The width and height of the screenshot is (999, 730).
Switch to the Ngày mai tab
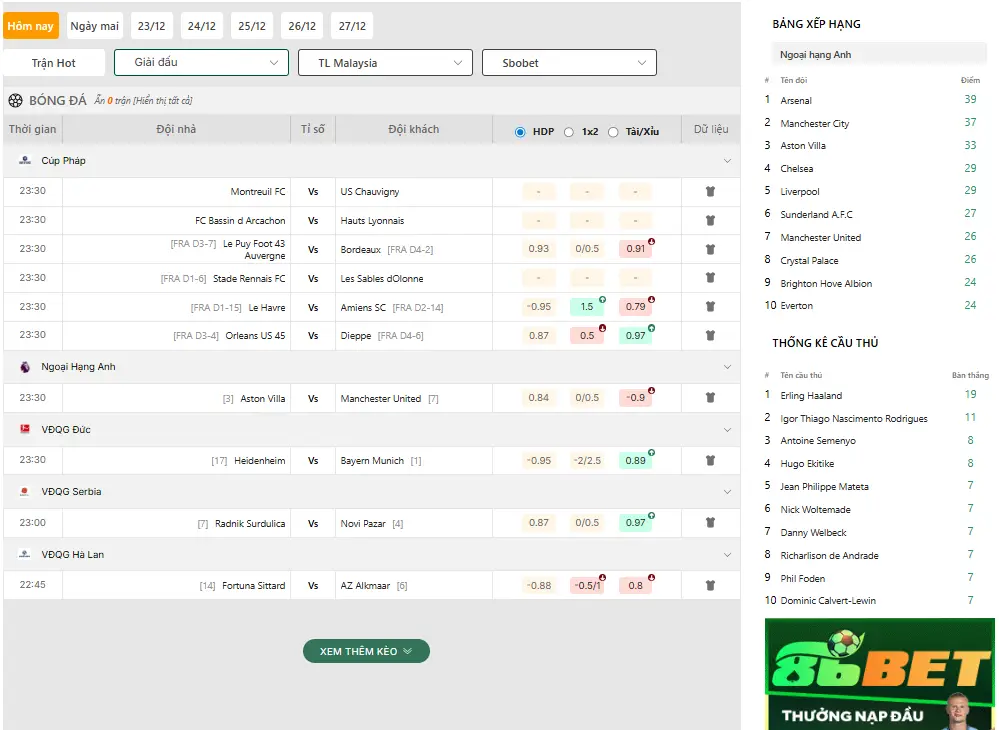point(94,26)
